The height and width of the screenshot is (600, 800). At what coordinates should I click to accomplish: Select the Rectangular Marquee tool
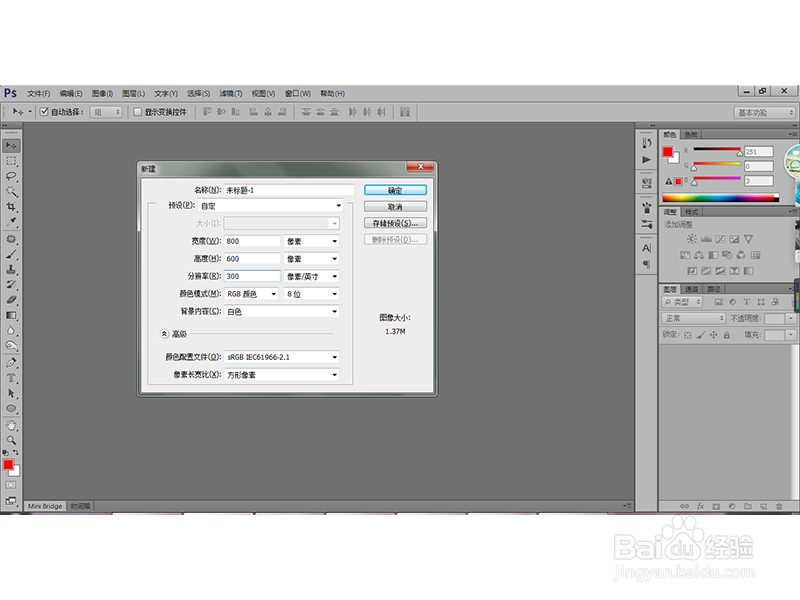coord(11,161)
